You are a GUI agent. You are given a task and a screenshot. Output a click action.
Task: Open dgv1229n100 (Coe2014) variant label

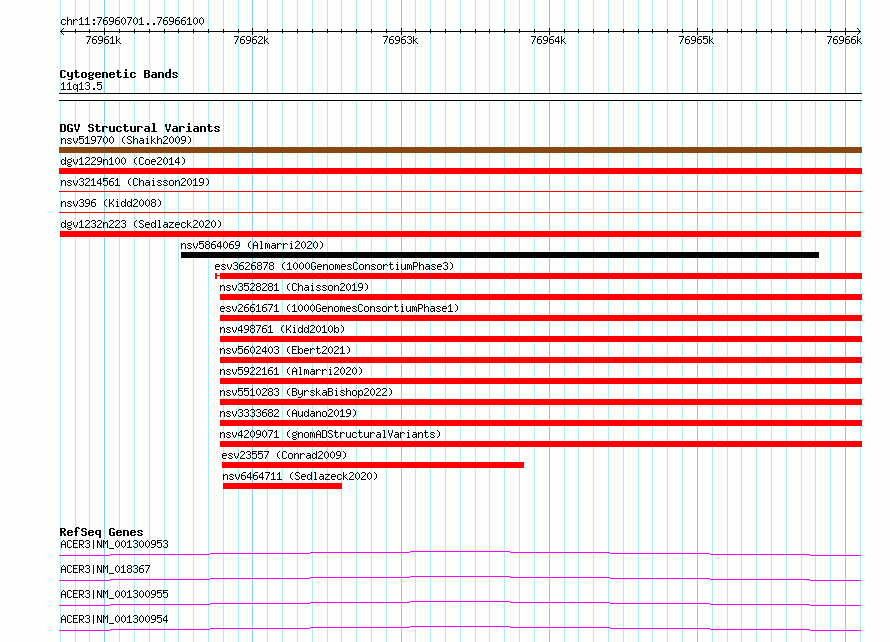(123, 161)
